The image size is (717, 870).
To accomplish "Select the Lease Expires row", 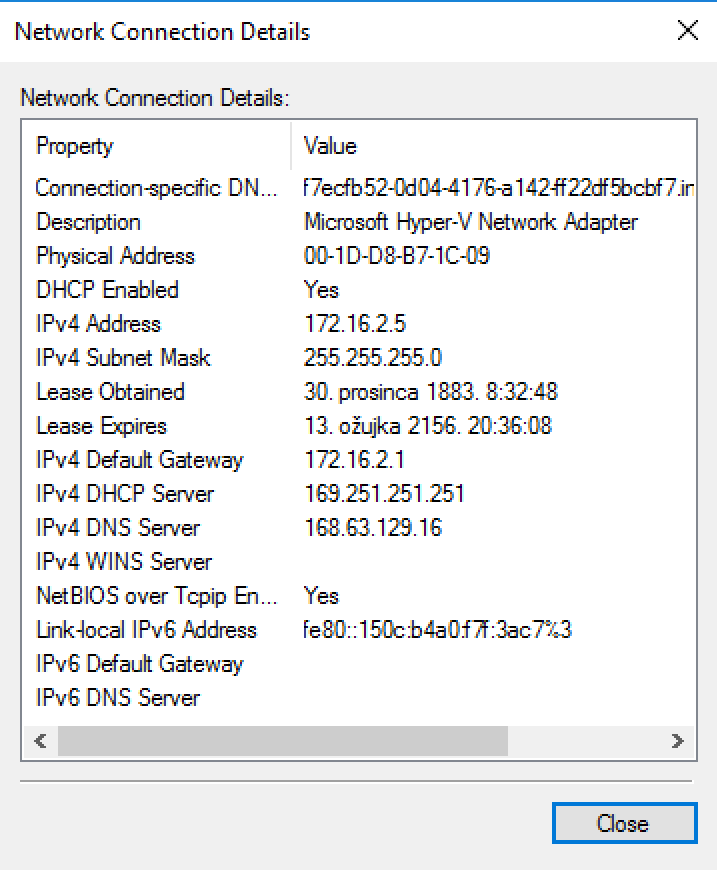I will coord(359,426).
